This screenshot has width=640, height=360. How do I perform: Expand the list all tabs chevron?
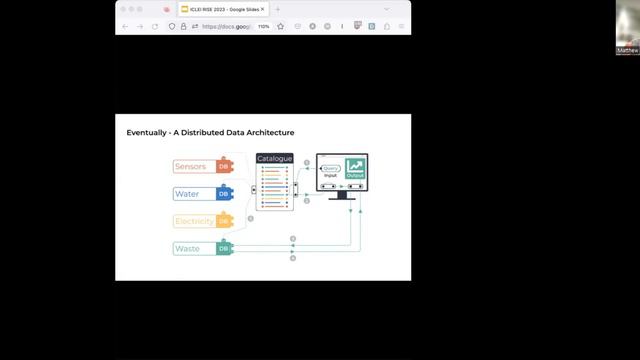point(386,9)
